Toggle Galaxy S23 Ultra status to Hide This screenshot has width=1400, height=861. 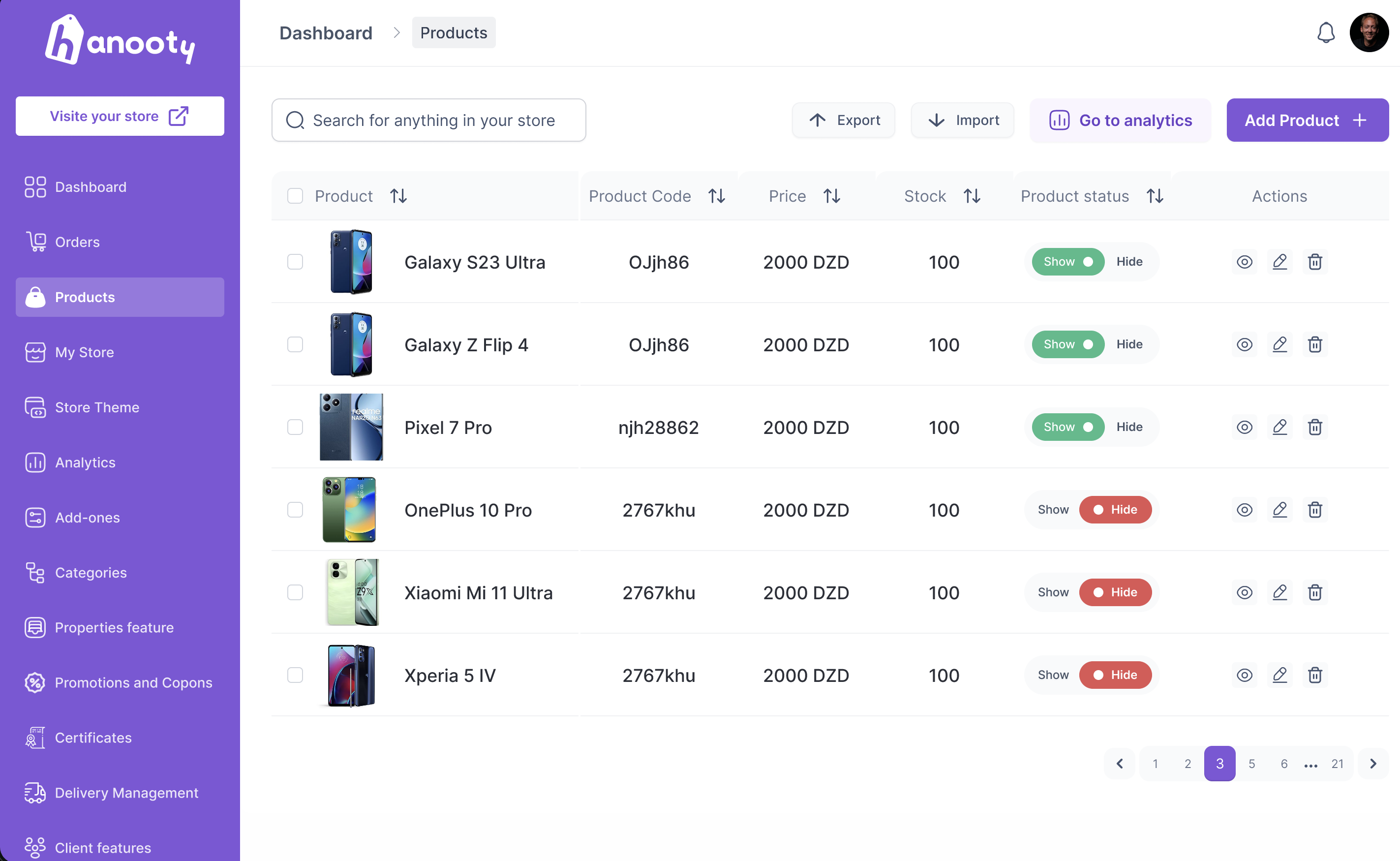pyautogui.click(x=1129, y=262)
